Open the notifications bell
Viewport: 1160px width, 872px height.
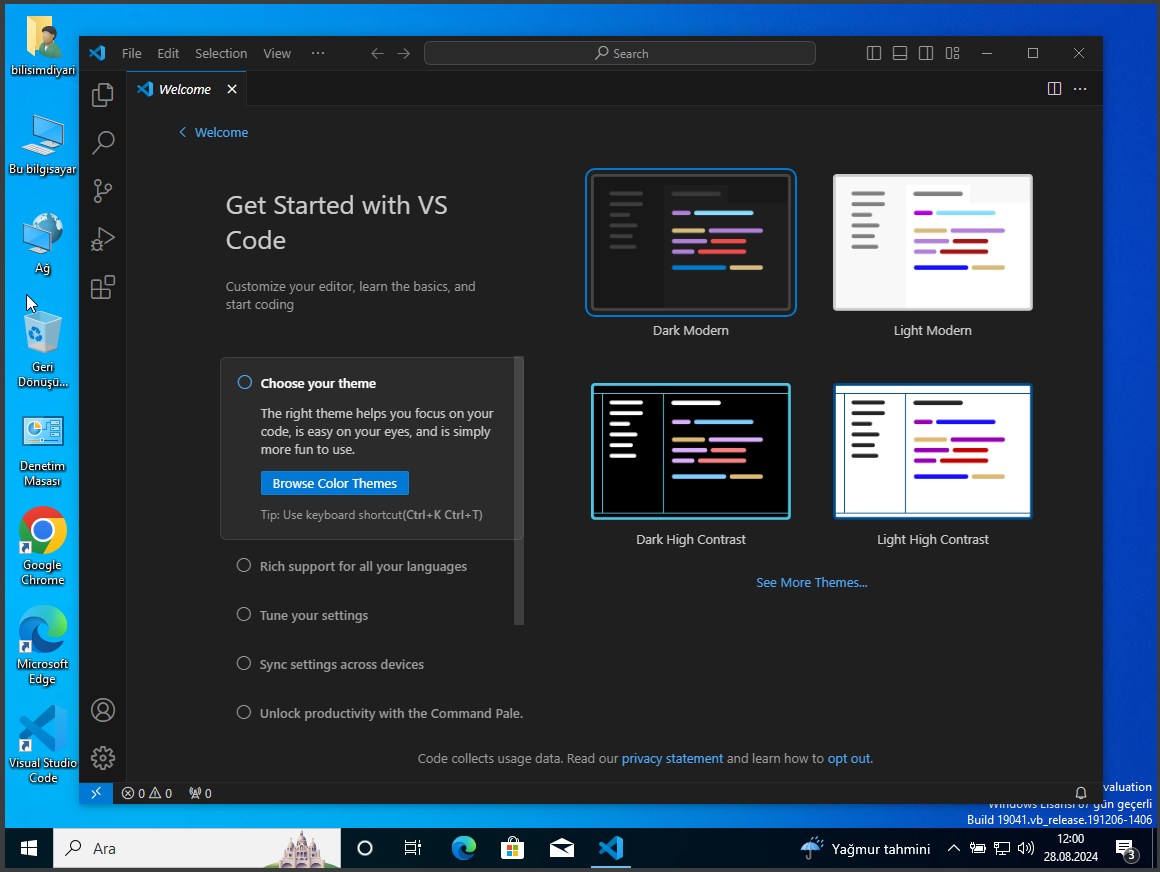1080,793
